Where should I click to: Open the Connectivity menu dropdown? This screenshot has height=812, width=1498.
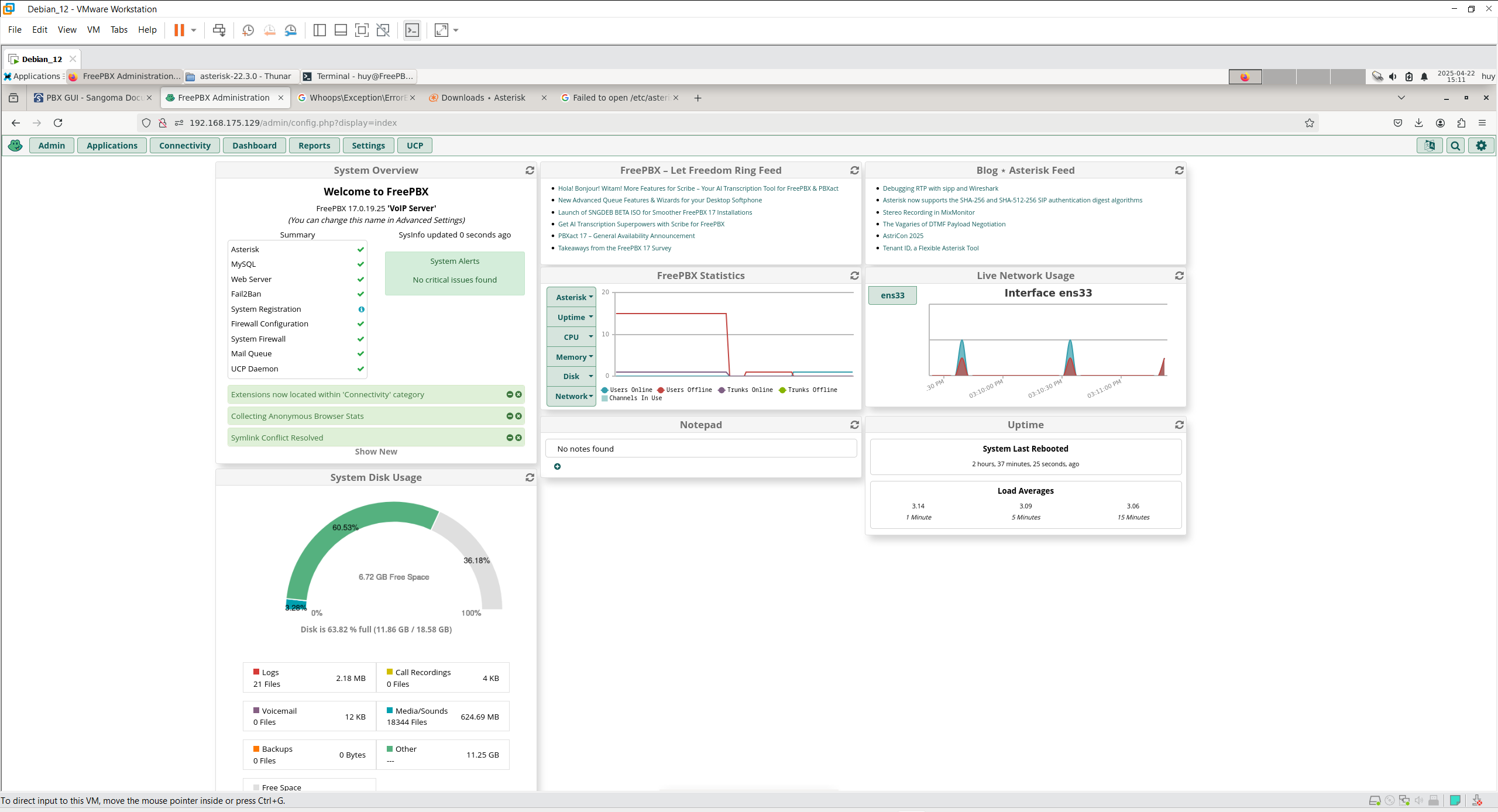(184, 146)
